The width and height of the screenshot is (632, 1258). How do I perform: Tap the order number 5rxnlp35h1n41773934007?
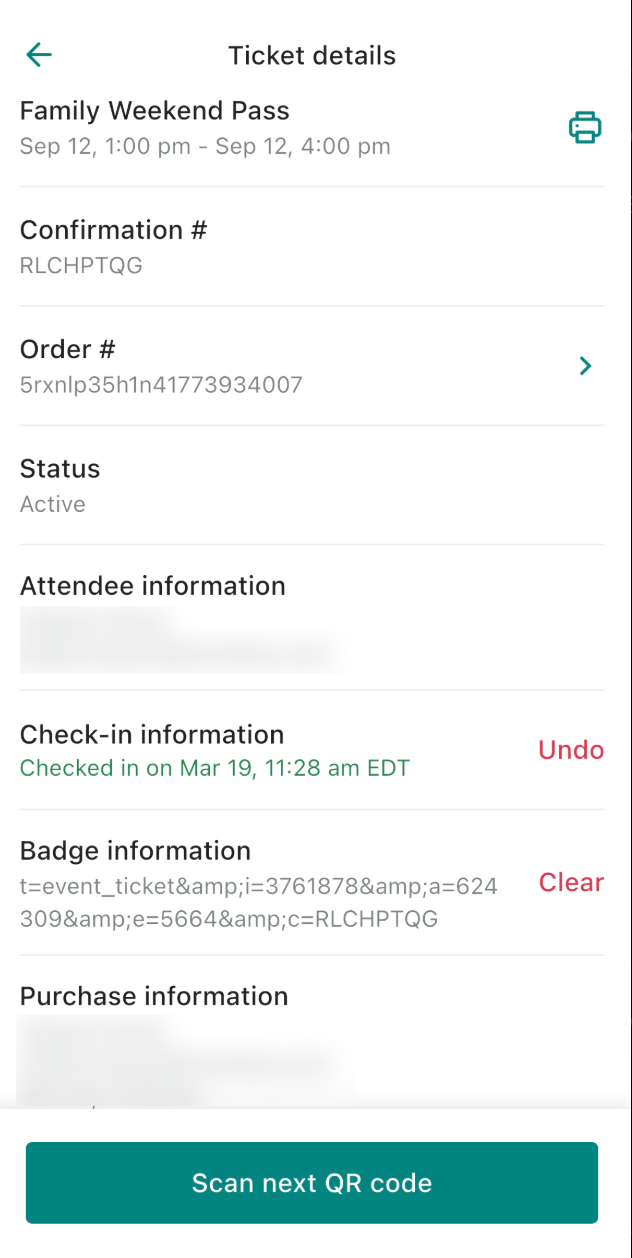pos(161,384)
